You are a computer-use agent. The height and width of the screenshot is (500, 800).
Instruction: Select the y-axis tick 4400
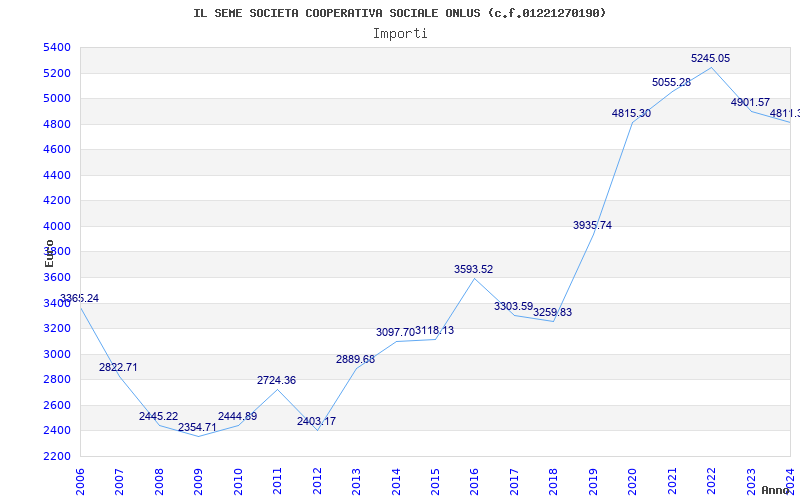coord(57,176)
